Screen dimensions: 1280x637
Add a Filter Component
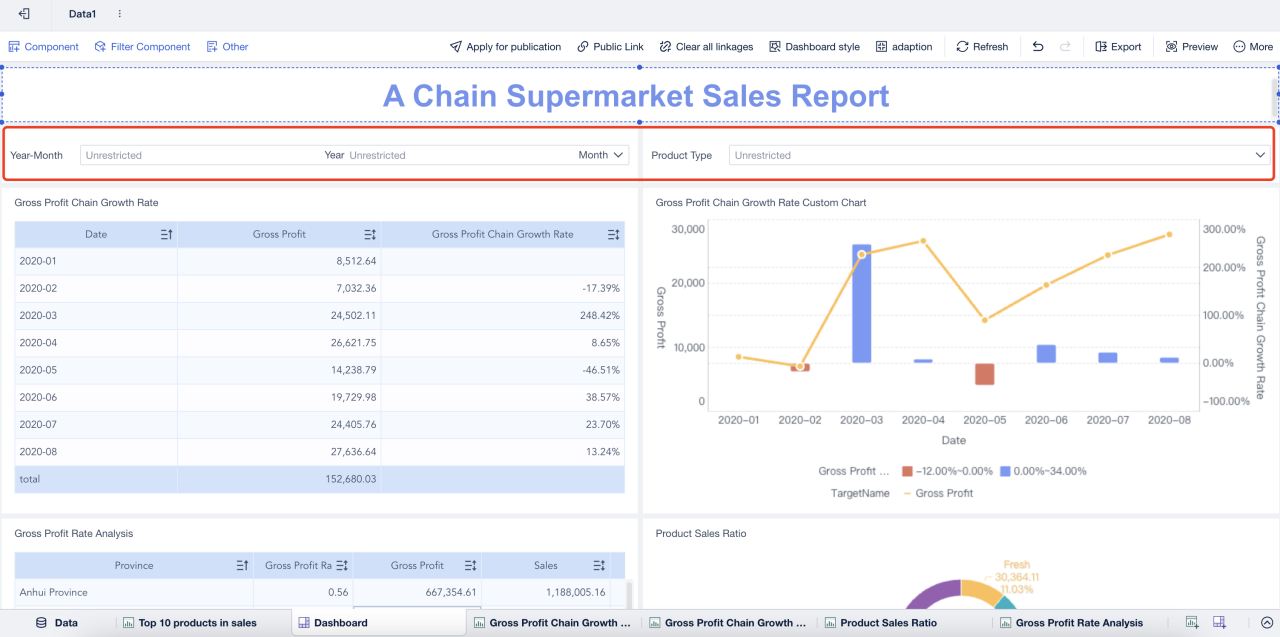(x=142, y=47)
